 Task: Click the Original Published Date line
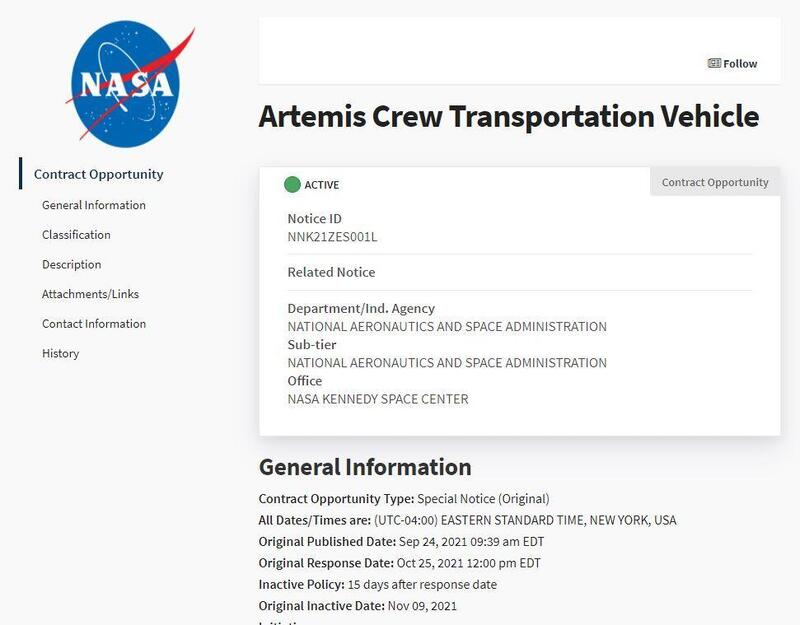pos(401,542)
